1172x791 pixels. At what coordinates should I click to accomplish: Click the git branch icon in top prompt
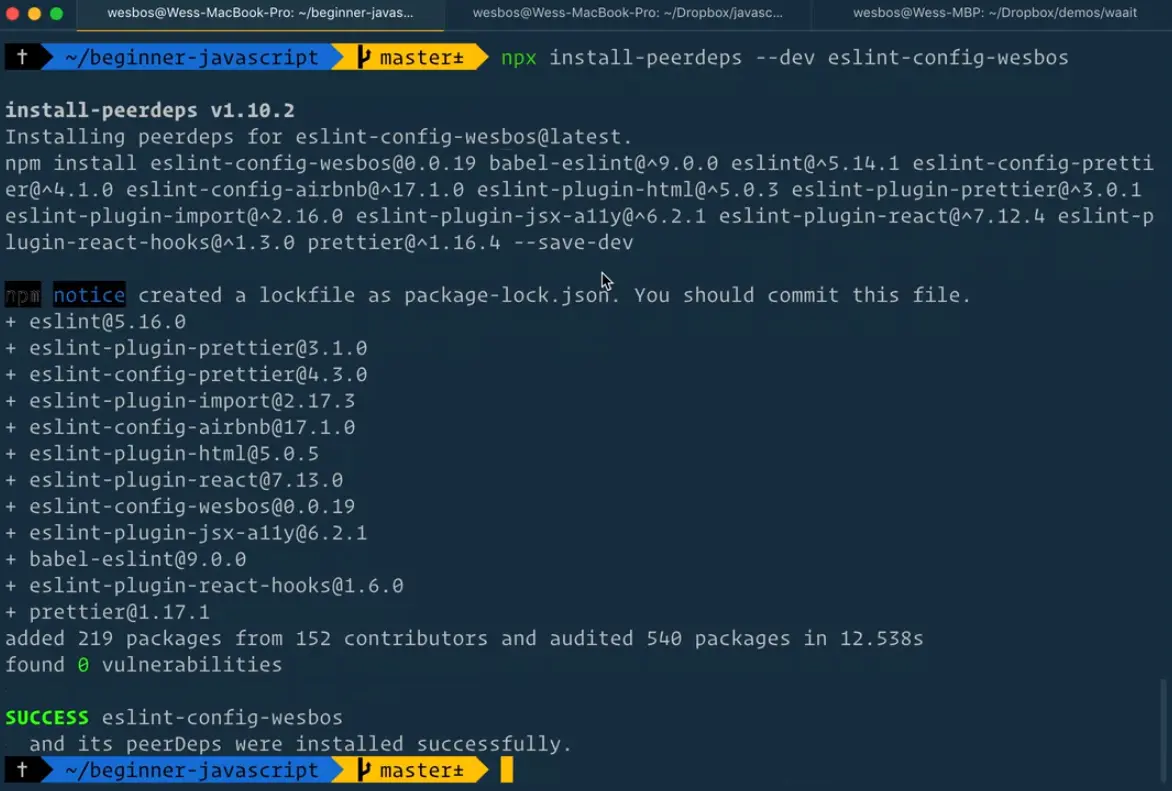coord(364,58)
